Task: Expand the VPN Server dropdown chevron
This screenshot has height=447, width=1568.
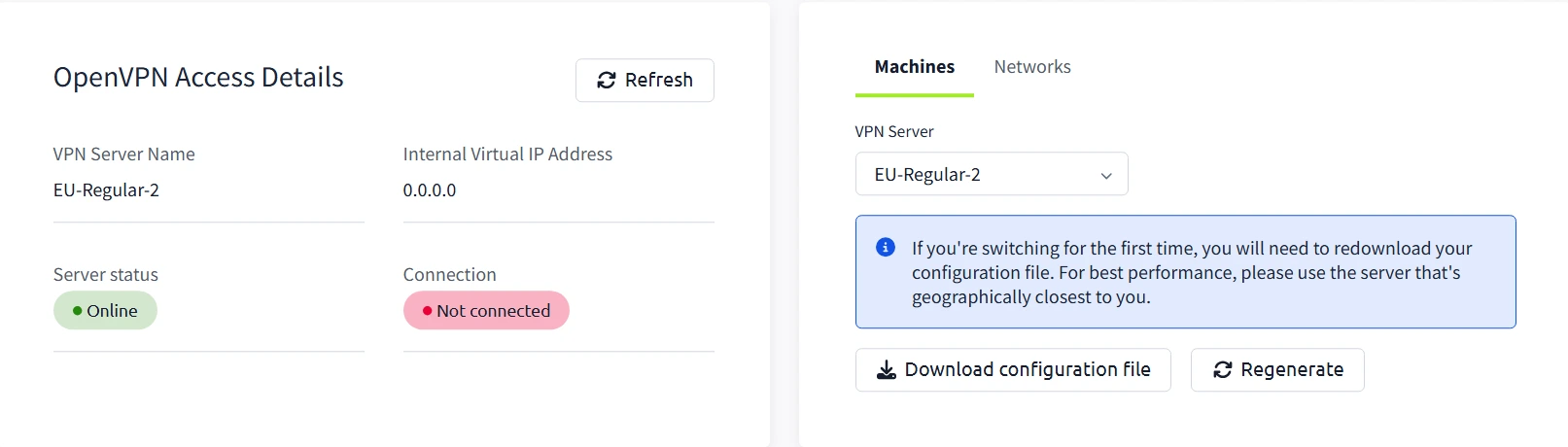Action: tap(1106, 176)
